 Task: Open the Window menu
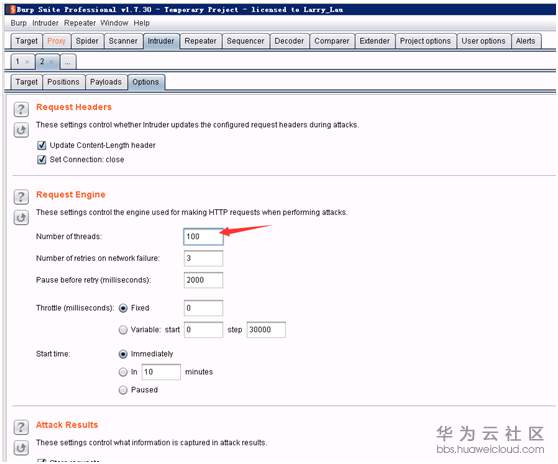[x=114, y=23]
